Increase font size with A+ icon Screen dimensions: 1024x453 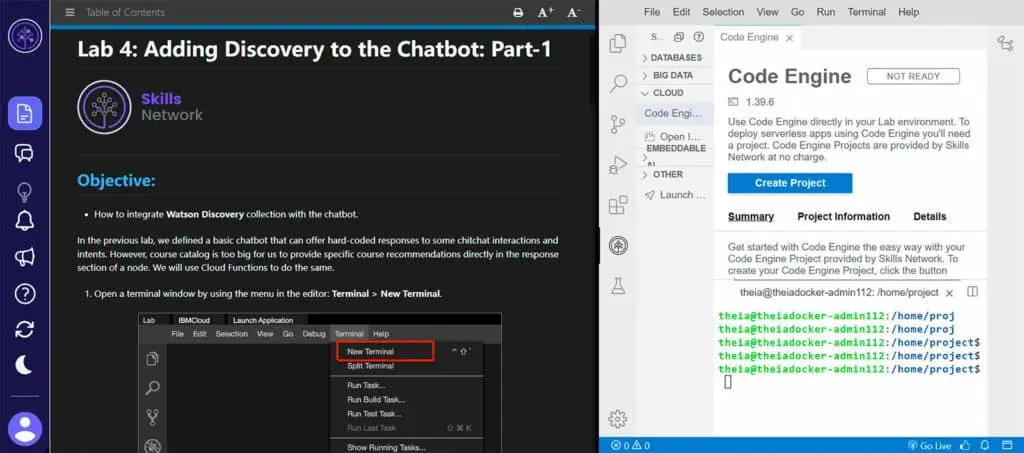coord(545,12)
